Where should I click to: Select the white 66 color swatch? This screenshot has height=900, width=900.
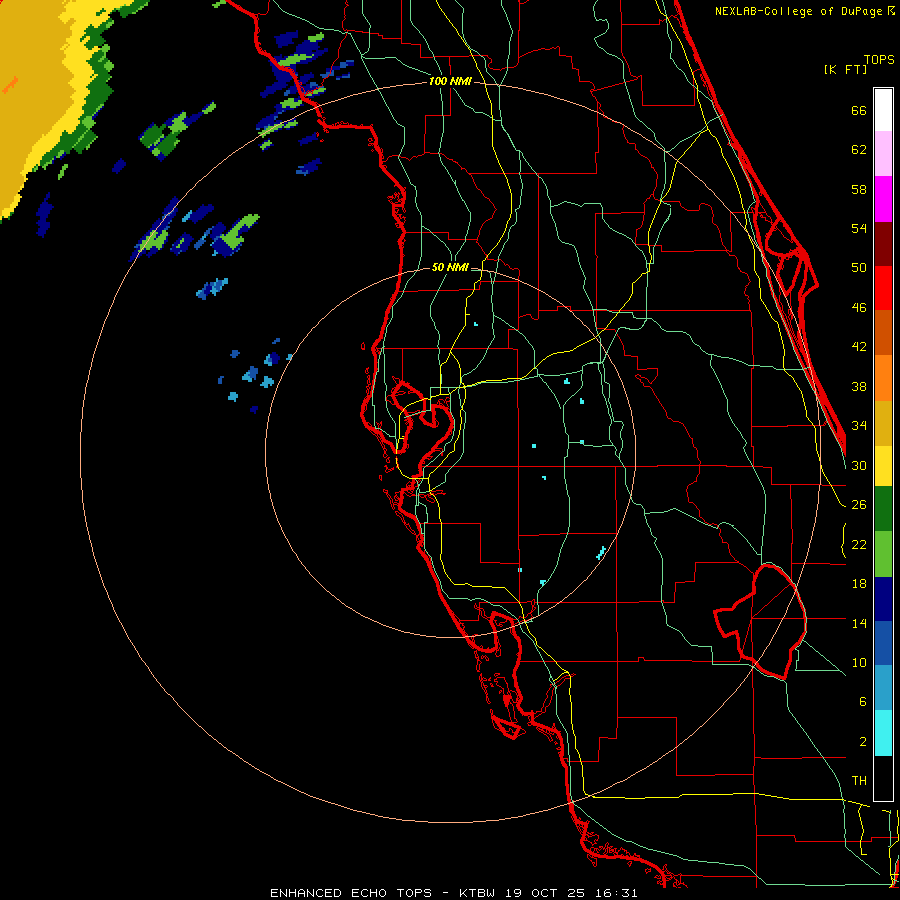883,110
